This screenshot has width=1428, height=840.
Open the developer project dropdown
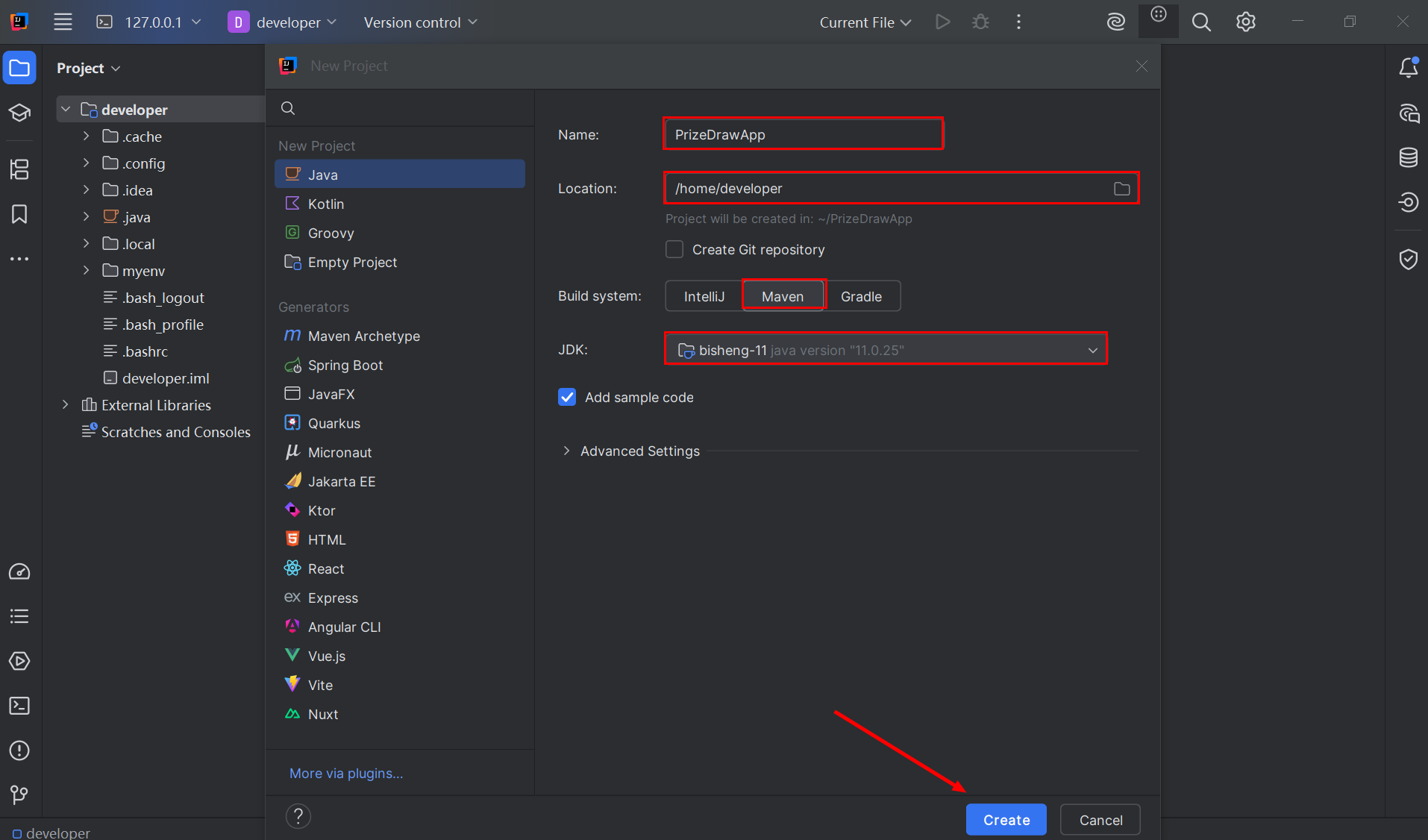pyautogui.click(x=282, y=22)
